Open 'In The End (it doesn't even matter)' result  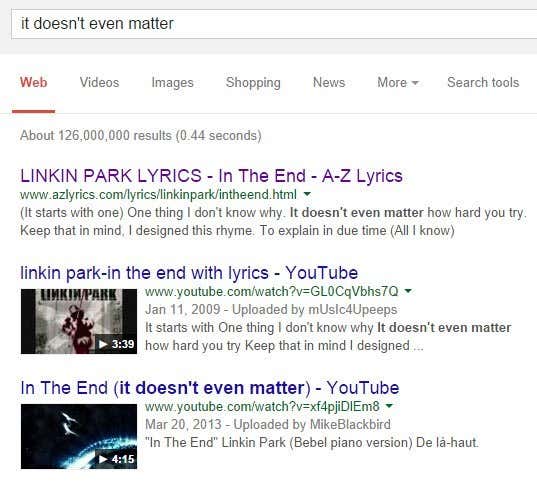[210, 388]
